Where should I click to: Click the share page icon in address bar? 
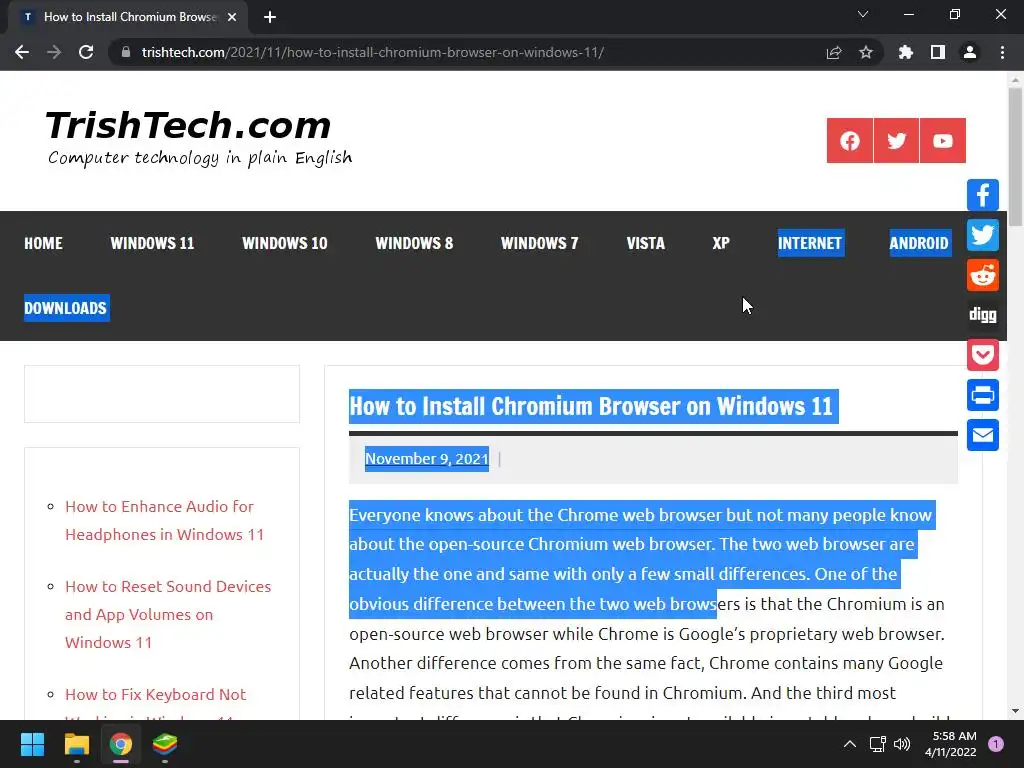click(x=834, y=52)
